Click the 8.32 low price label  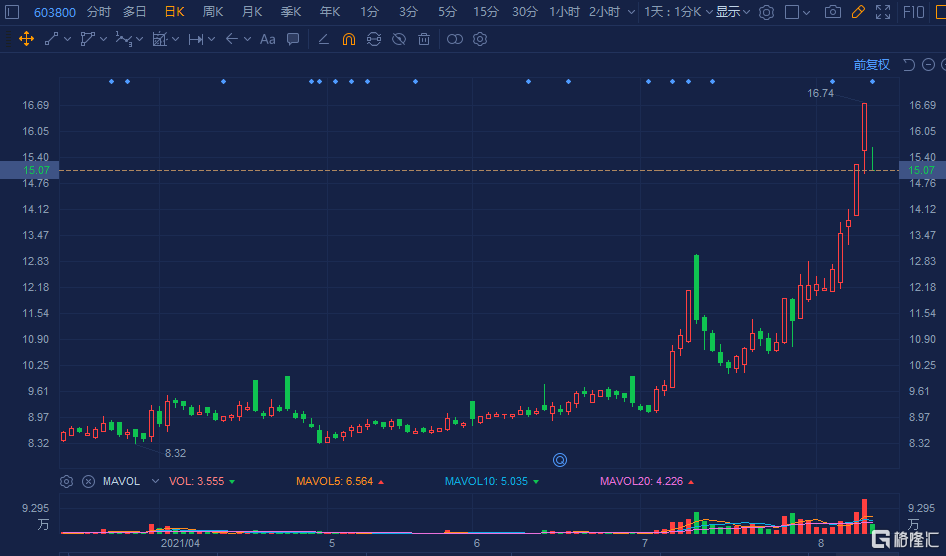[176, 453]
